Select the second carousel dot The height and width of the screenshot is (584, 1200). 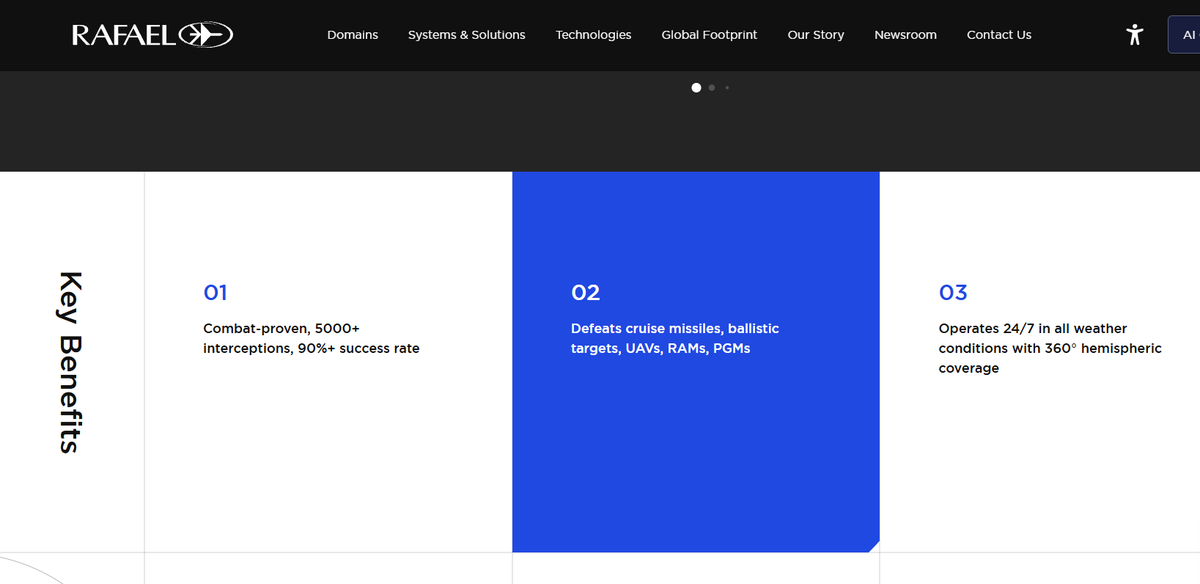tap(712, 88)
